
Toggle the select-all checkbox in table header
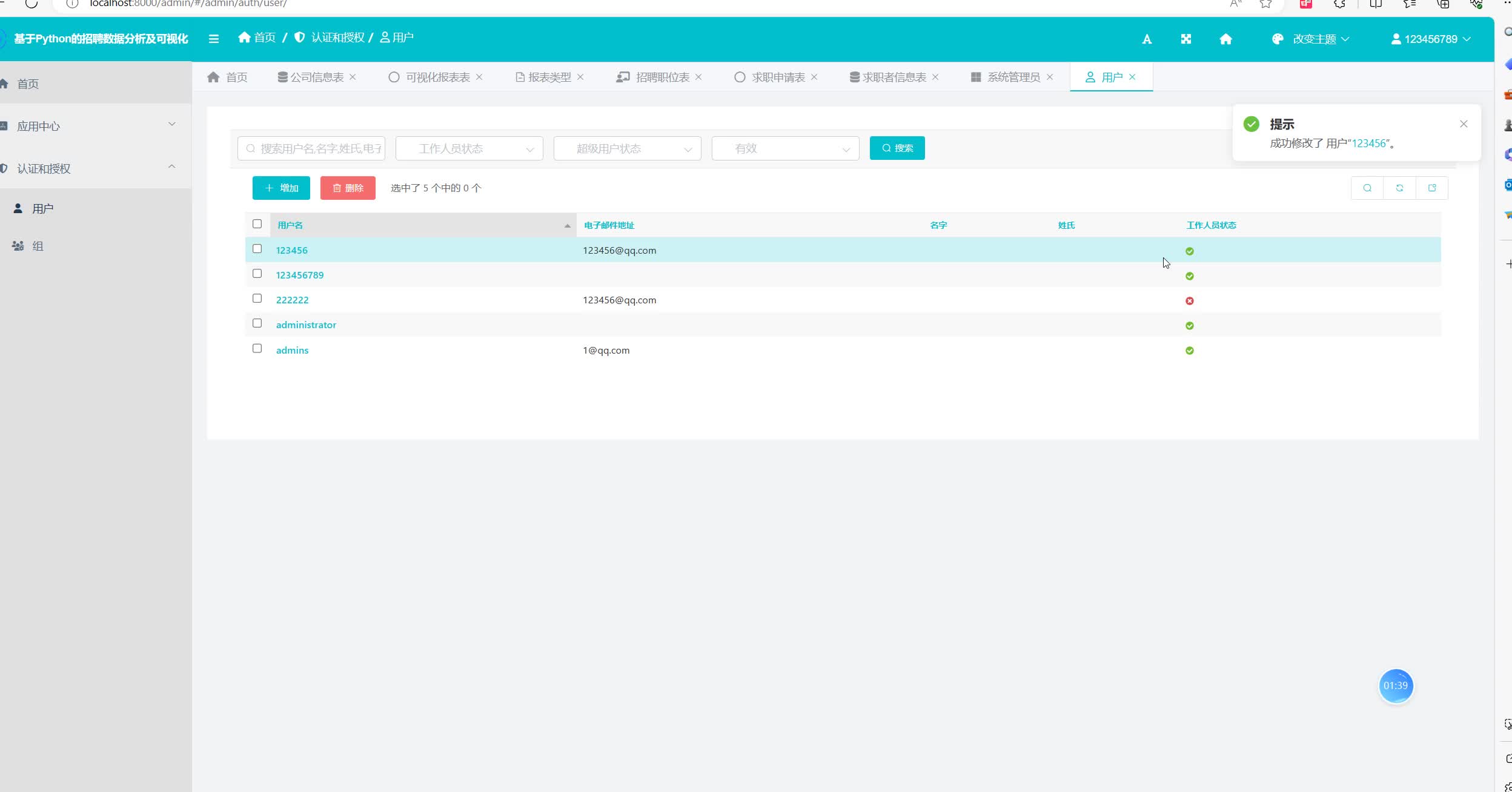click(257, 224)
